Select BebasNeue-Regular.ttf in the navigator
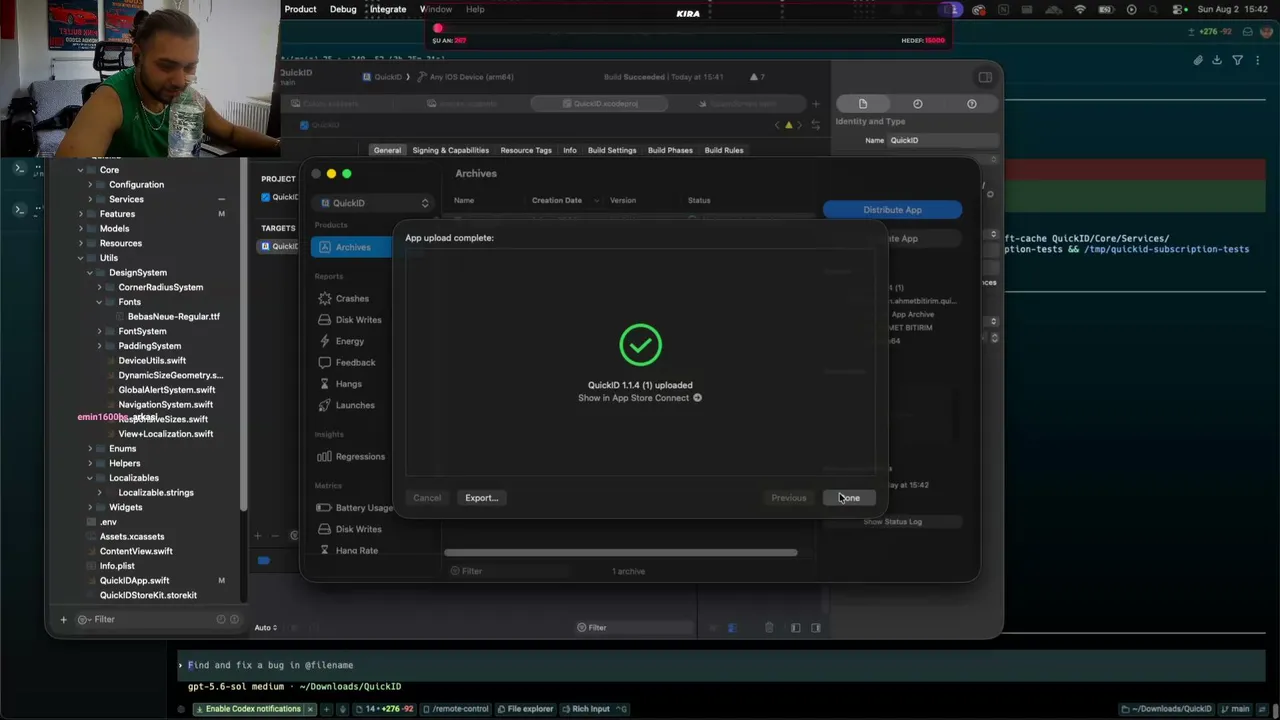Screen dimensions: 1280x720 (x=174, y=317)
